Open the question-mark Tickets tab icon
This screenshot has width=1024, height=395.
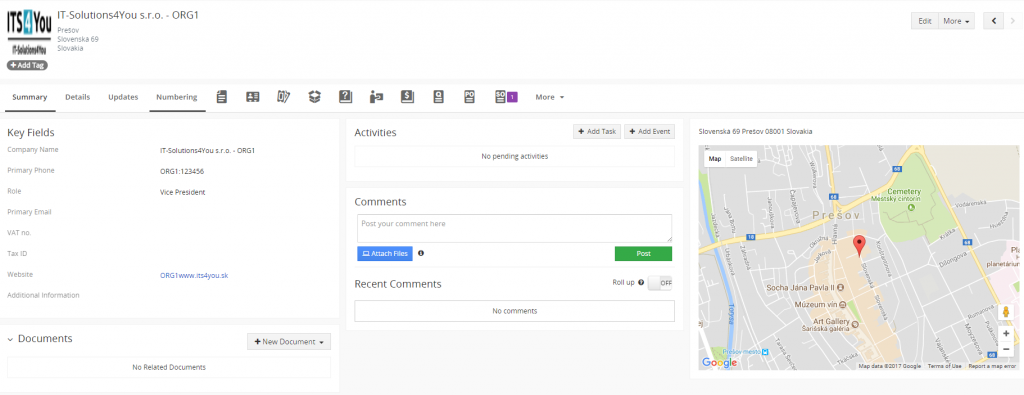[345, 97]
